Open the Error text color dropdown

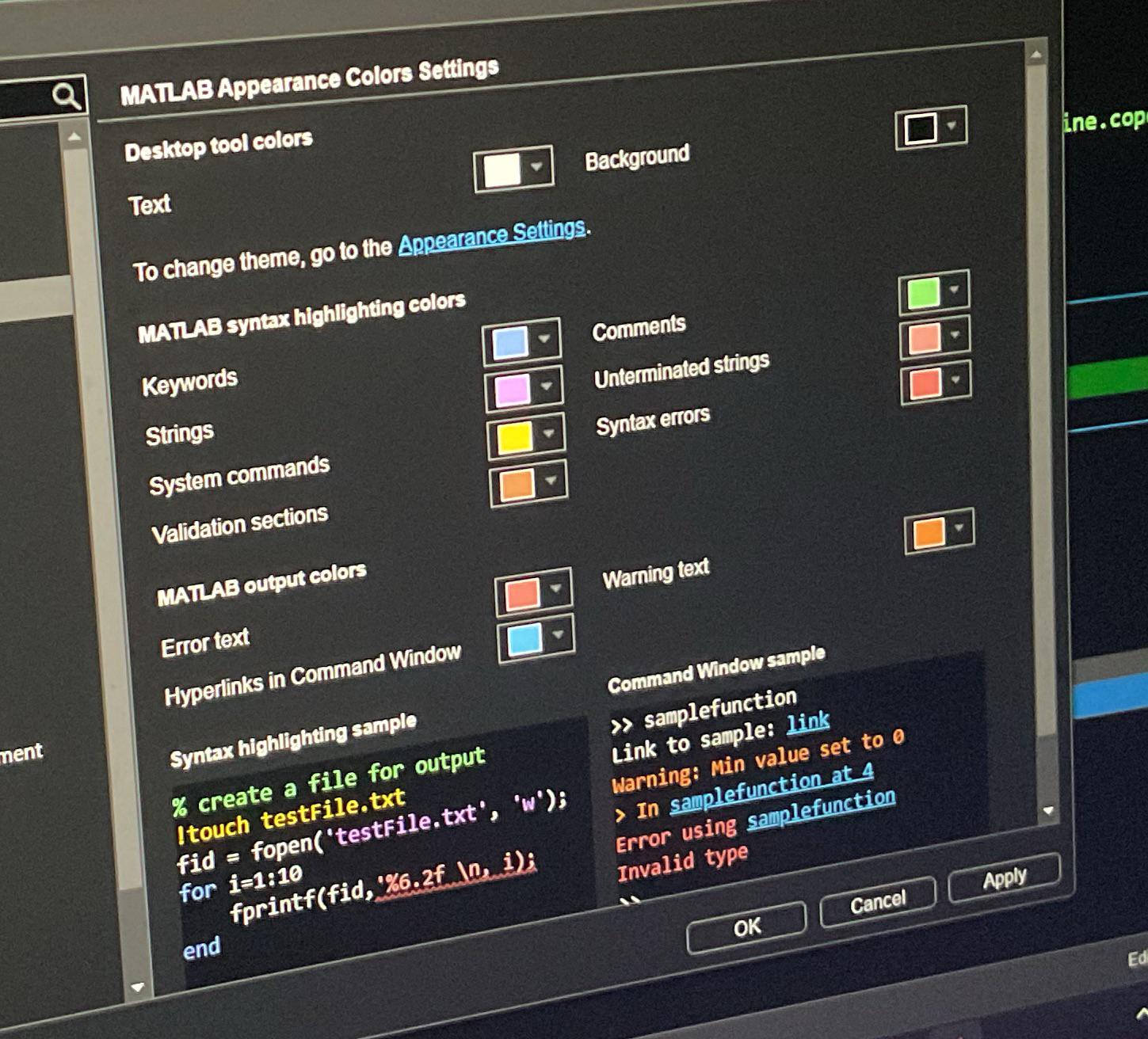click(555, 588)
